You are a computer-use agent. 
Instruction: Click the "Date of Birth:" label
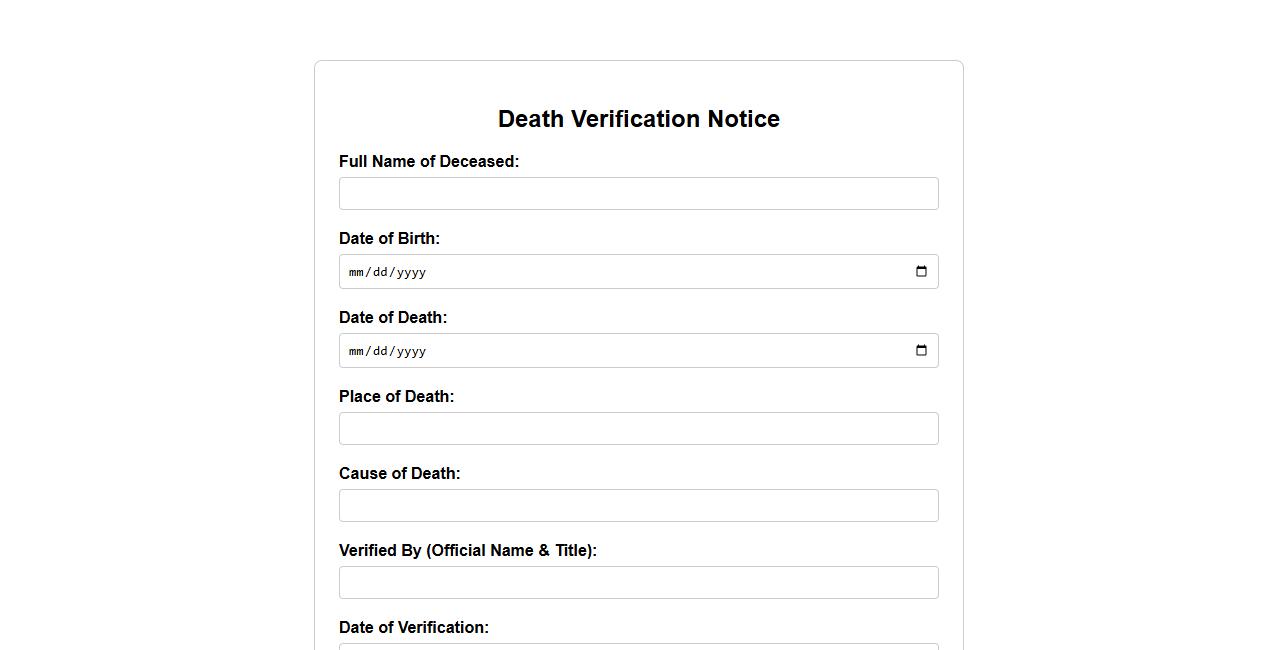(389, 239)
